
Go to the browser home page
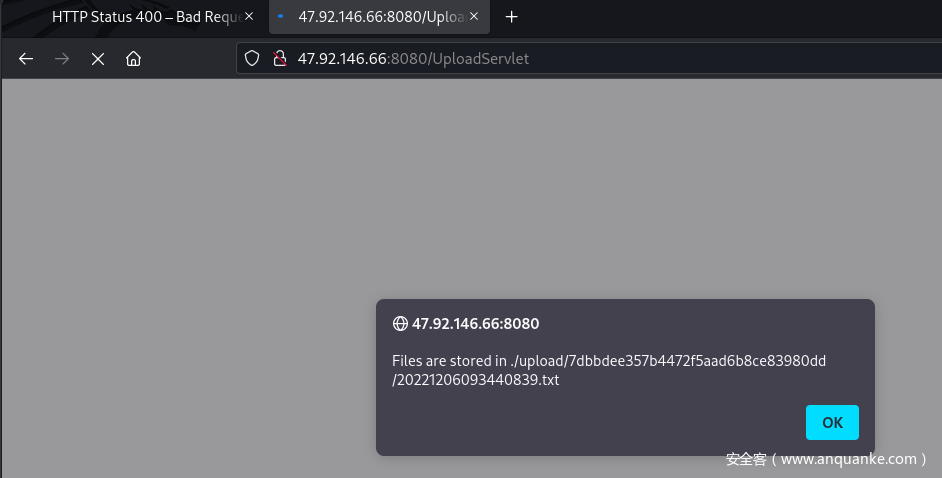click(133, 59)
